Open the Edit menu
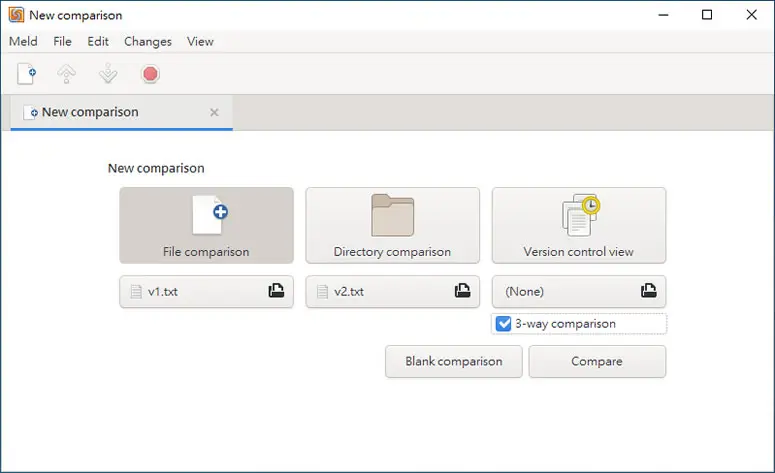 point(98,42)
